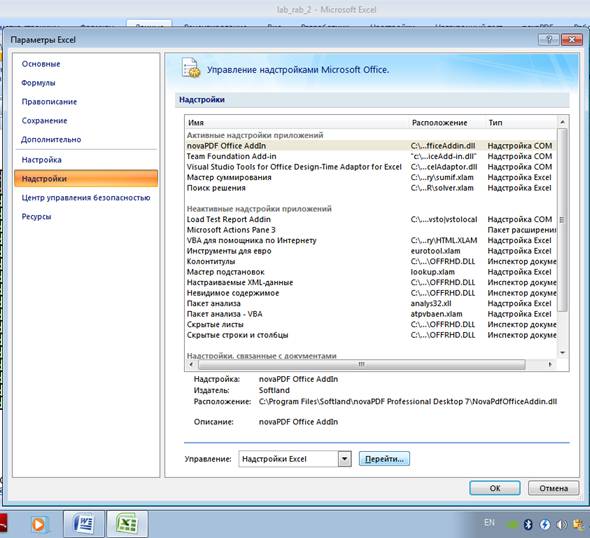The width and height of the screenshot is (590, 538).
Task: Sort add-ins by Имя column header
Action: [196, 123]
